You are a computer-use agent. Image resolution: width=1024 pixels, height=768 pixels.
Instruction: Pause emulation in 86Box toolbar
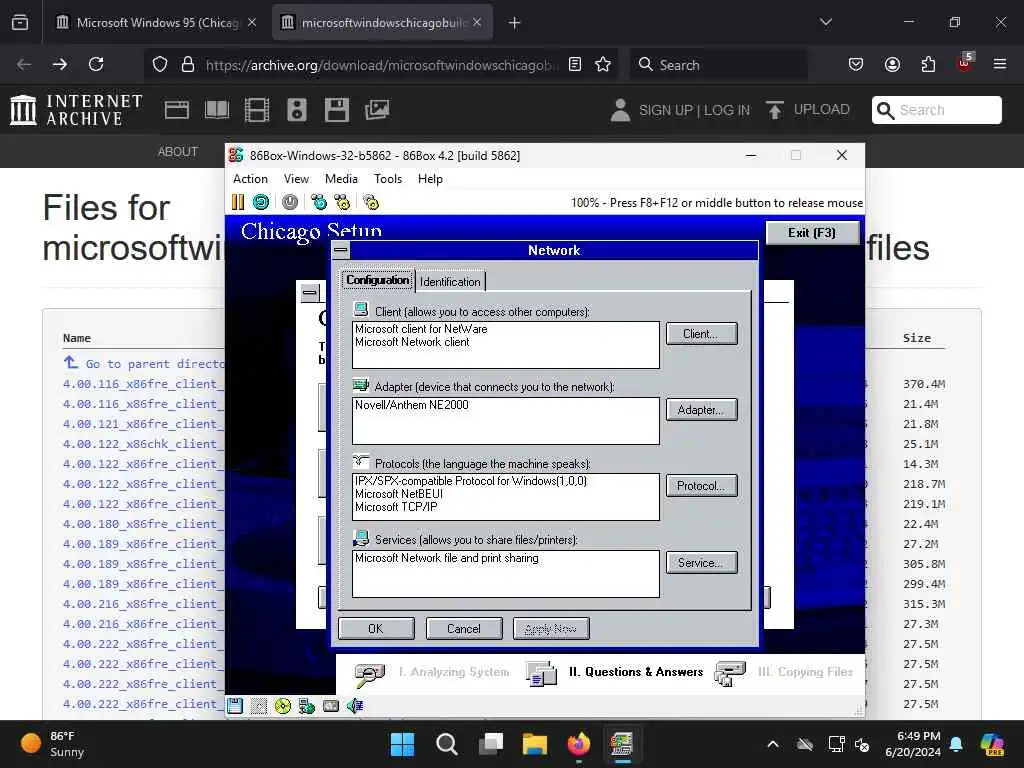pyautogui.click(x=238, y=202)
